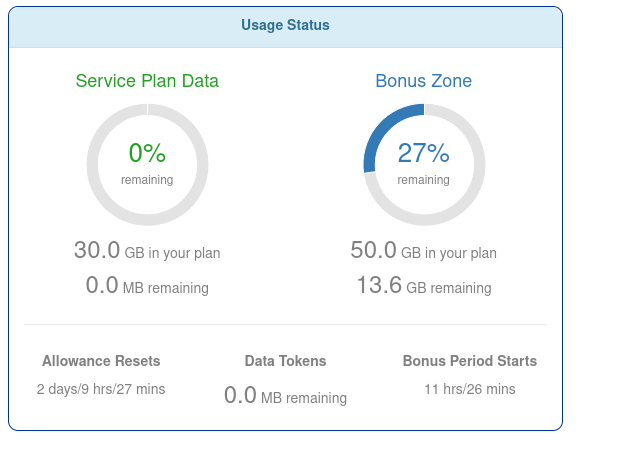Click the 0% remaining value
The height and width of the screenshot is (452, 623).
pos(147,153)
